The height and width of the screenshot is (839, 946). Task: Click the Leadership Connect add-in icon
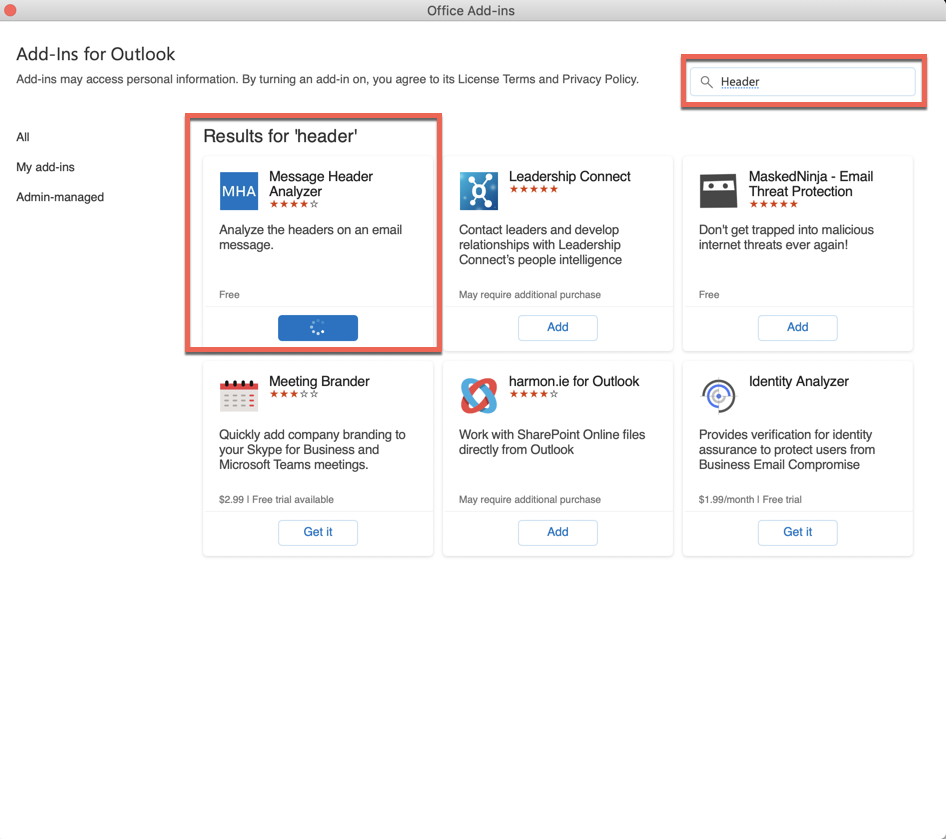478,191
